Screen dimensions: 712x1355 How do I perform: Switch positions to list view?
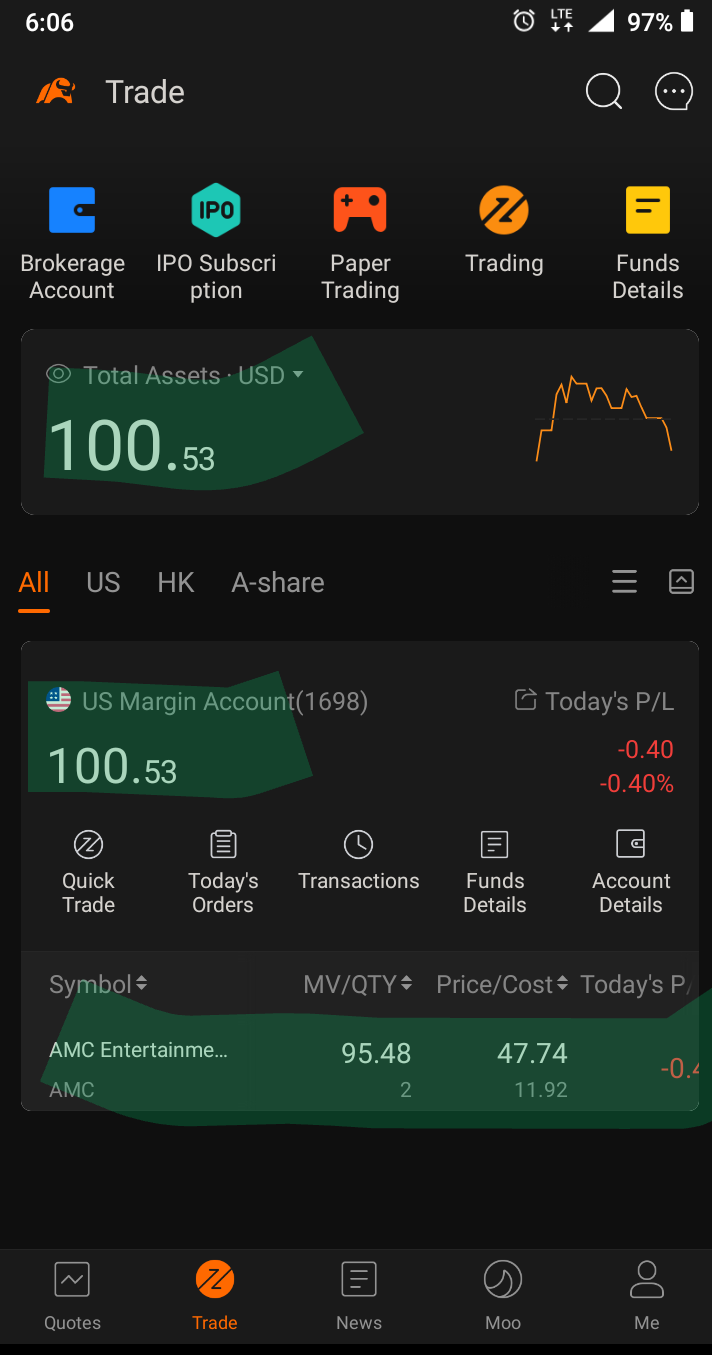click(x=624, y=582)
